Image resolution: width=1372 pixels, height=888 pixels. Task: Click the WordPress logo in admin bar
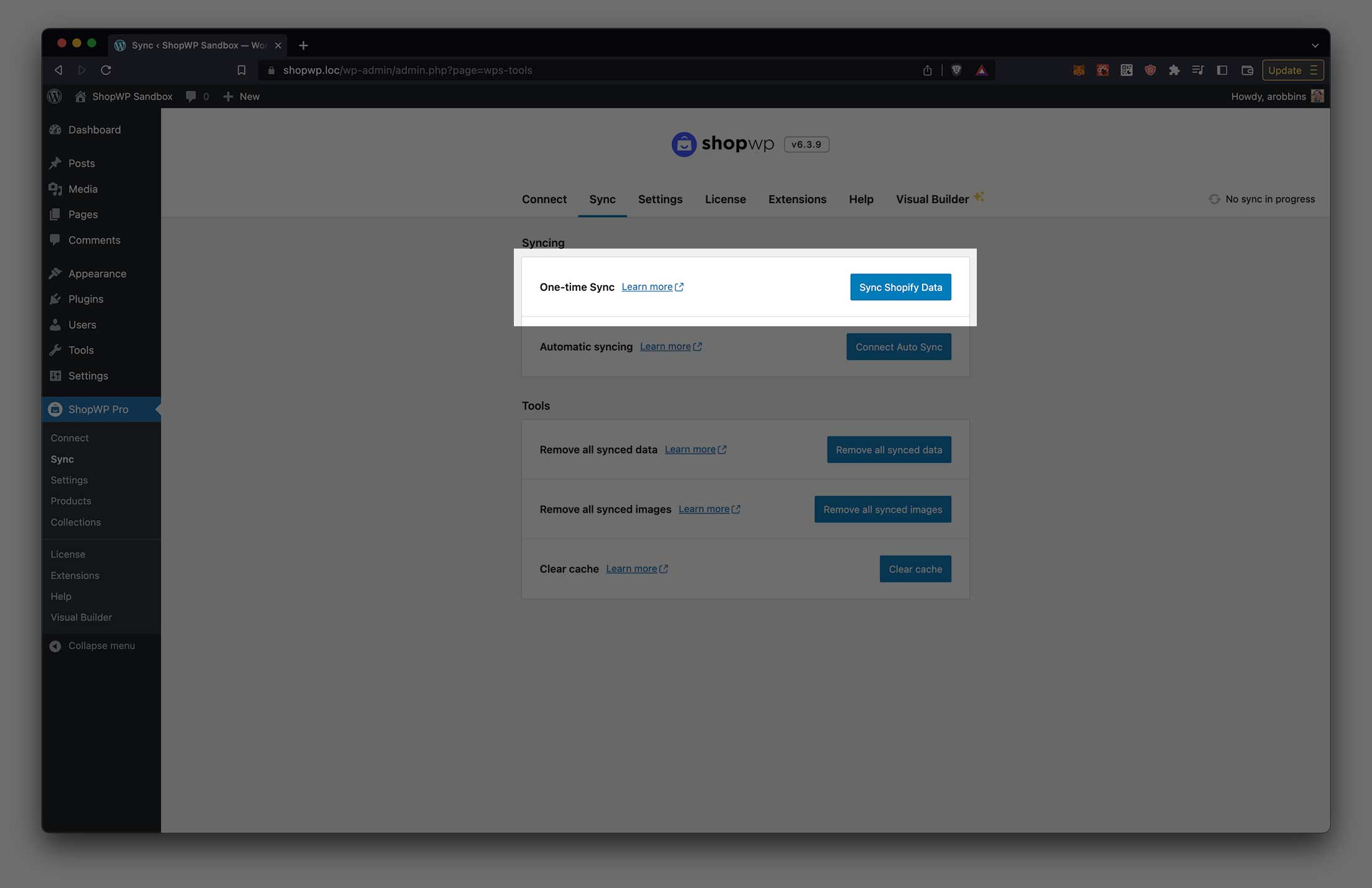55,96
